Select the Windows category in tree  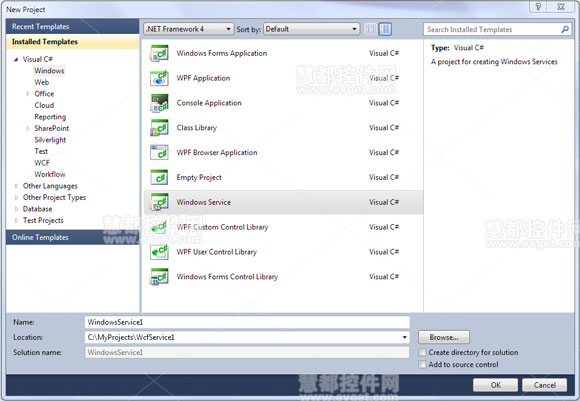49,71
